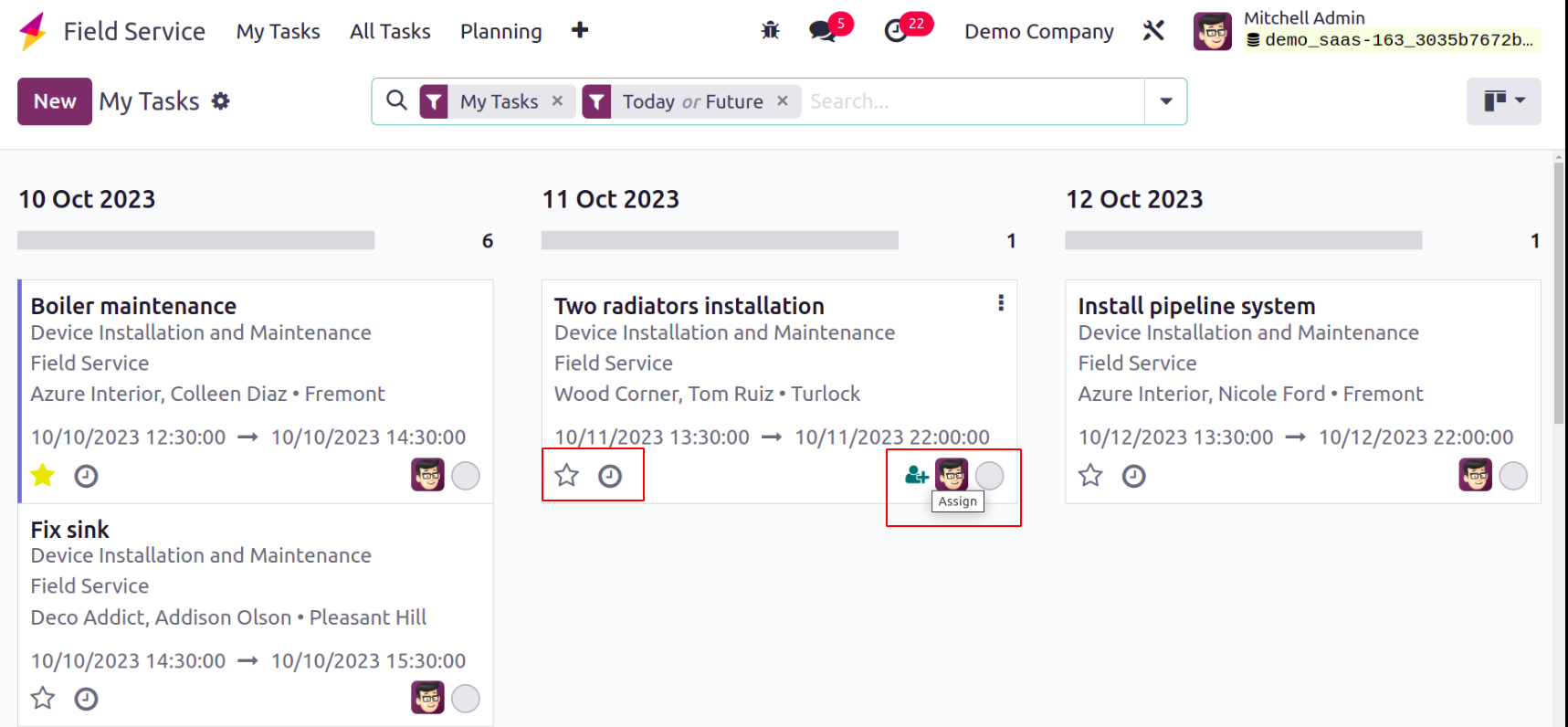Open the kanban view switcher dropdown
1568x727 pixels.
point(1504,101)
